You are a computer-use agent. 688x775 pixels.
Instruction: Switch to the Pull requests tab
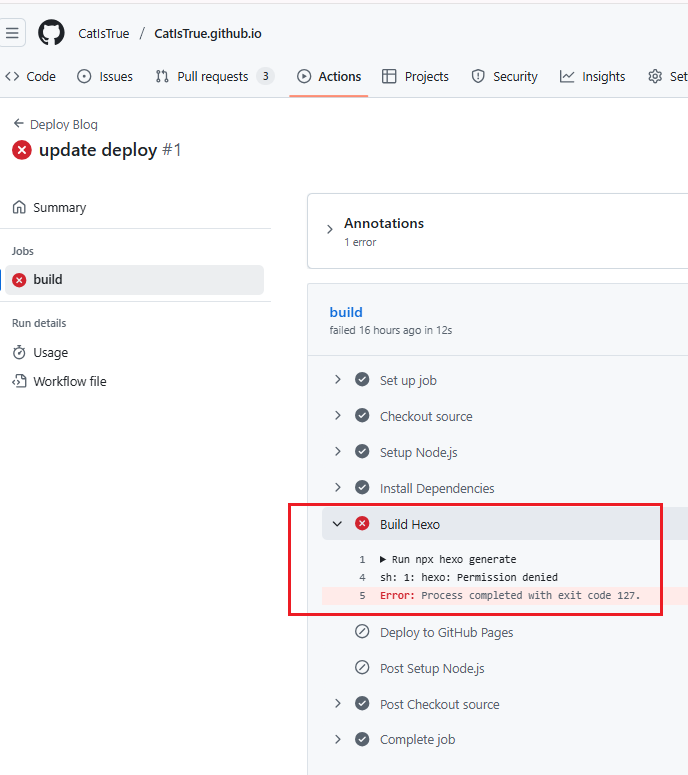coord(213,76)
